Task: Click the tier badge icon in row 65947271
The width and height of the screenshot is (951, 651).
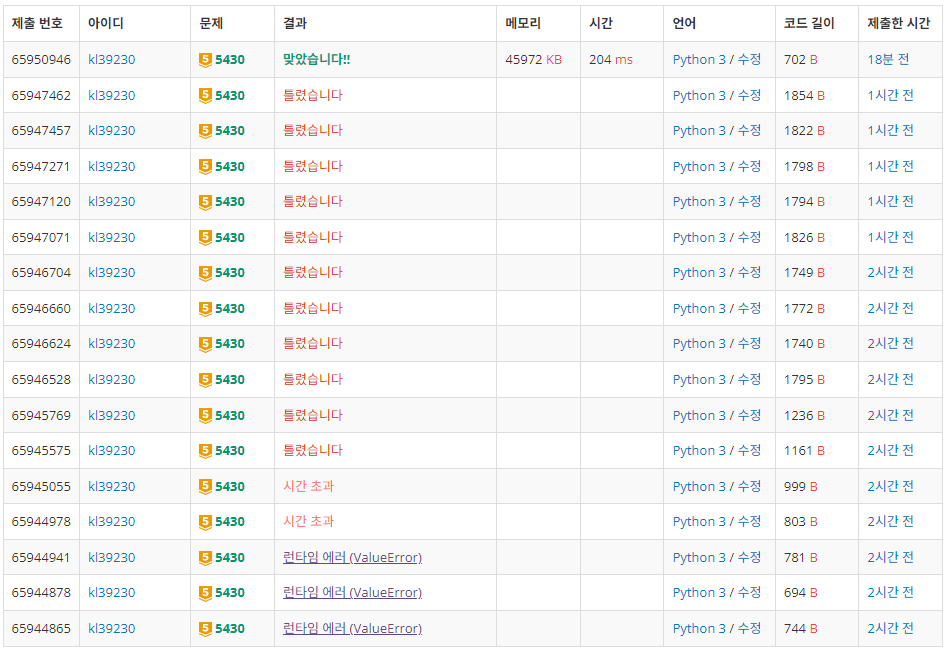Action: [x=206, y=166]
